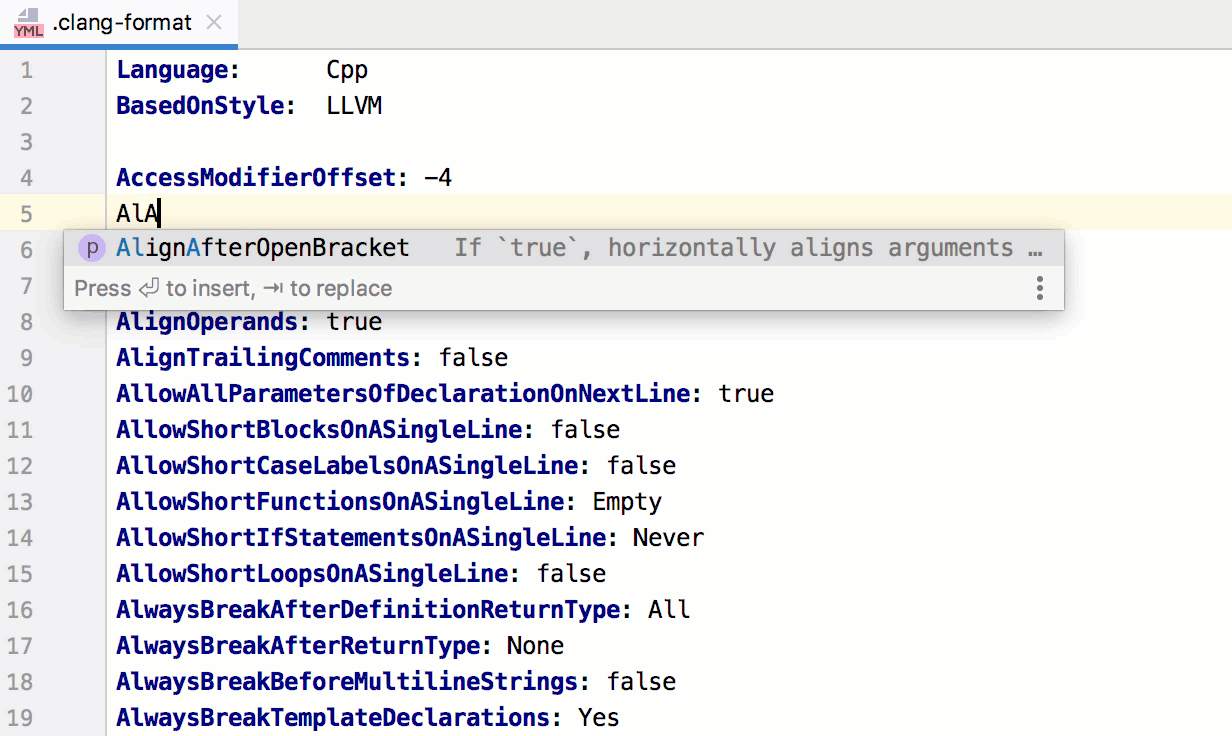Click the purple property icon in completion popup
The image size is (1232, 736).
tap(92, 248)
